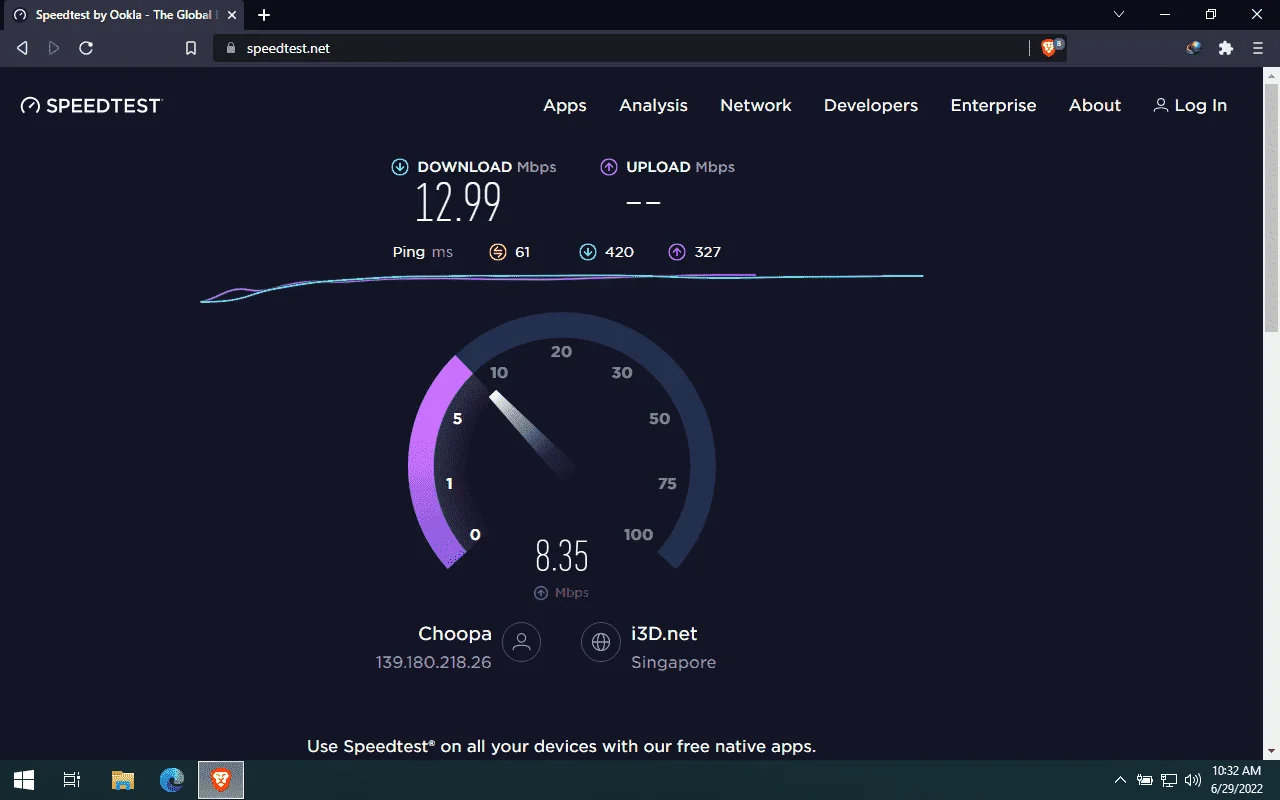Click the download ping icon showing 420
Screen dimensions: 1280x800
coord(588,252)
